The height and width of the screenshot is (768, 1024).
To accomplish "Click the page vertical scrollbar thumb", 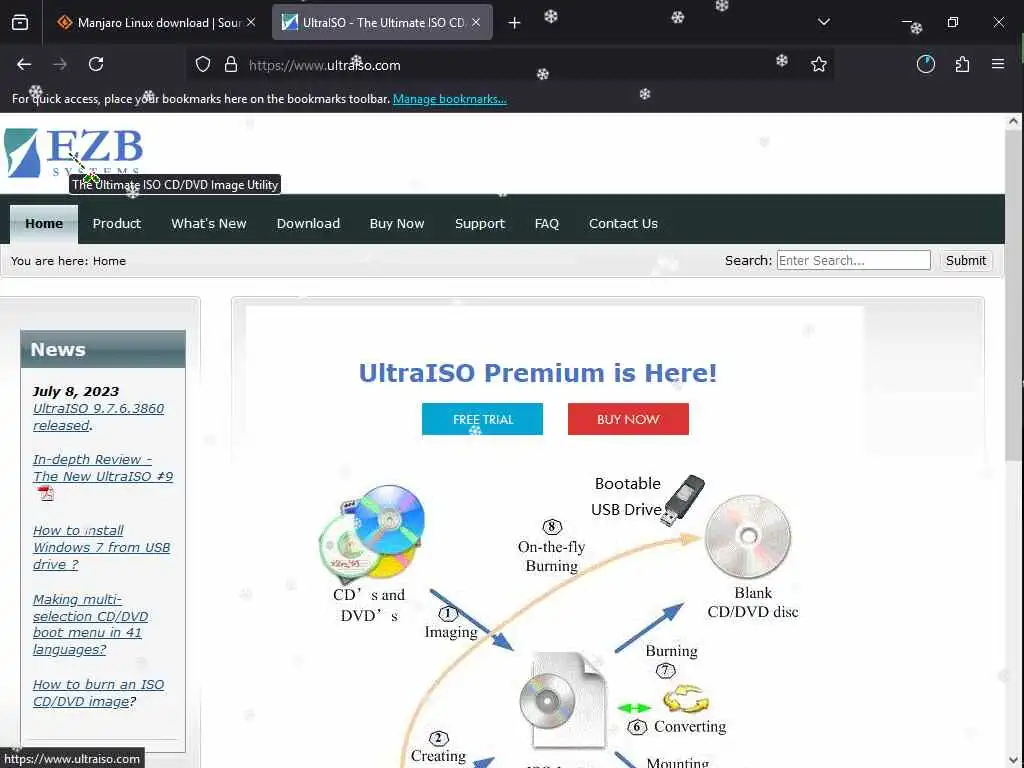I will [1013, 294].
